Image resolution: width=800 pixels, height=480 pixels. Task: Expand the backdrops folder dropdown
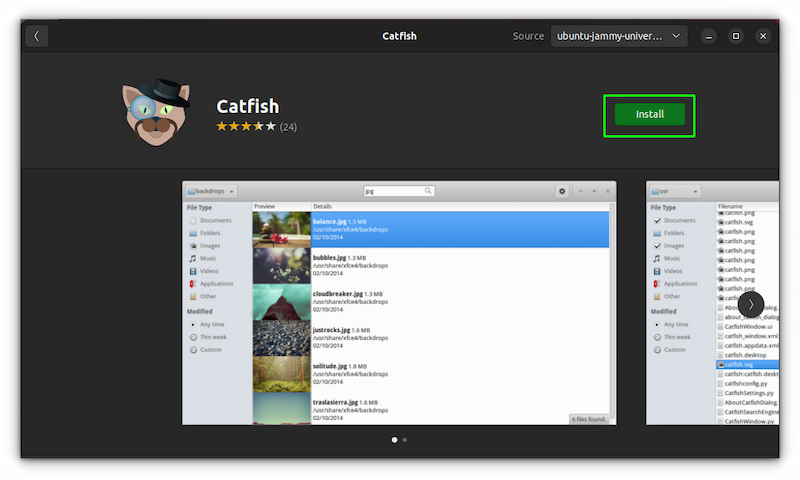[x=211, y=191]
